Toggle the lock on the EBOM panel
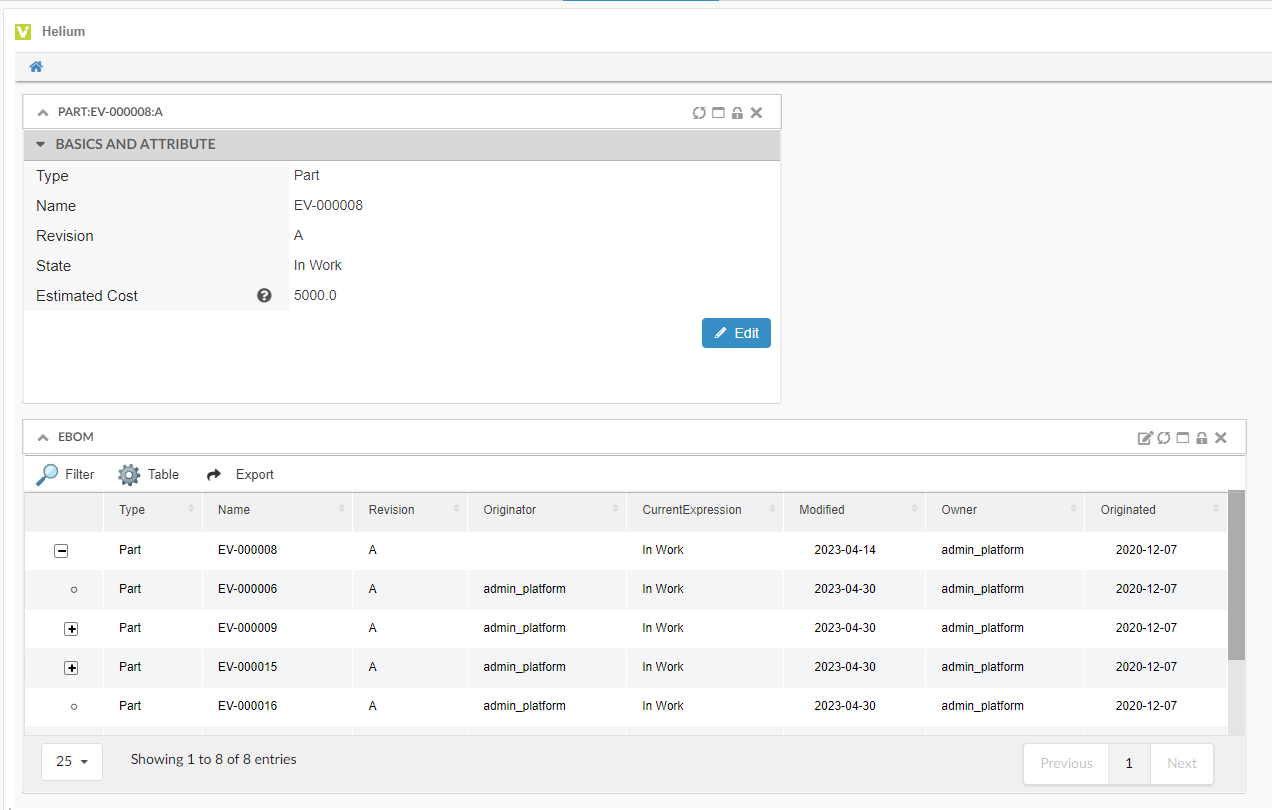This screenshot has width=1272, height=810. [1202, 438]
